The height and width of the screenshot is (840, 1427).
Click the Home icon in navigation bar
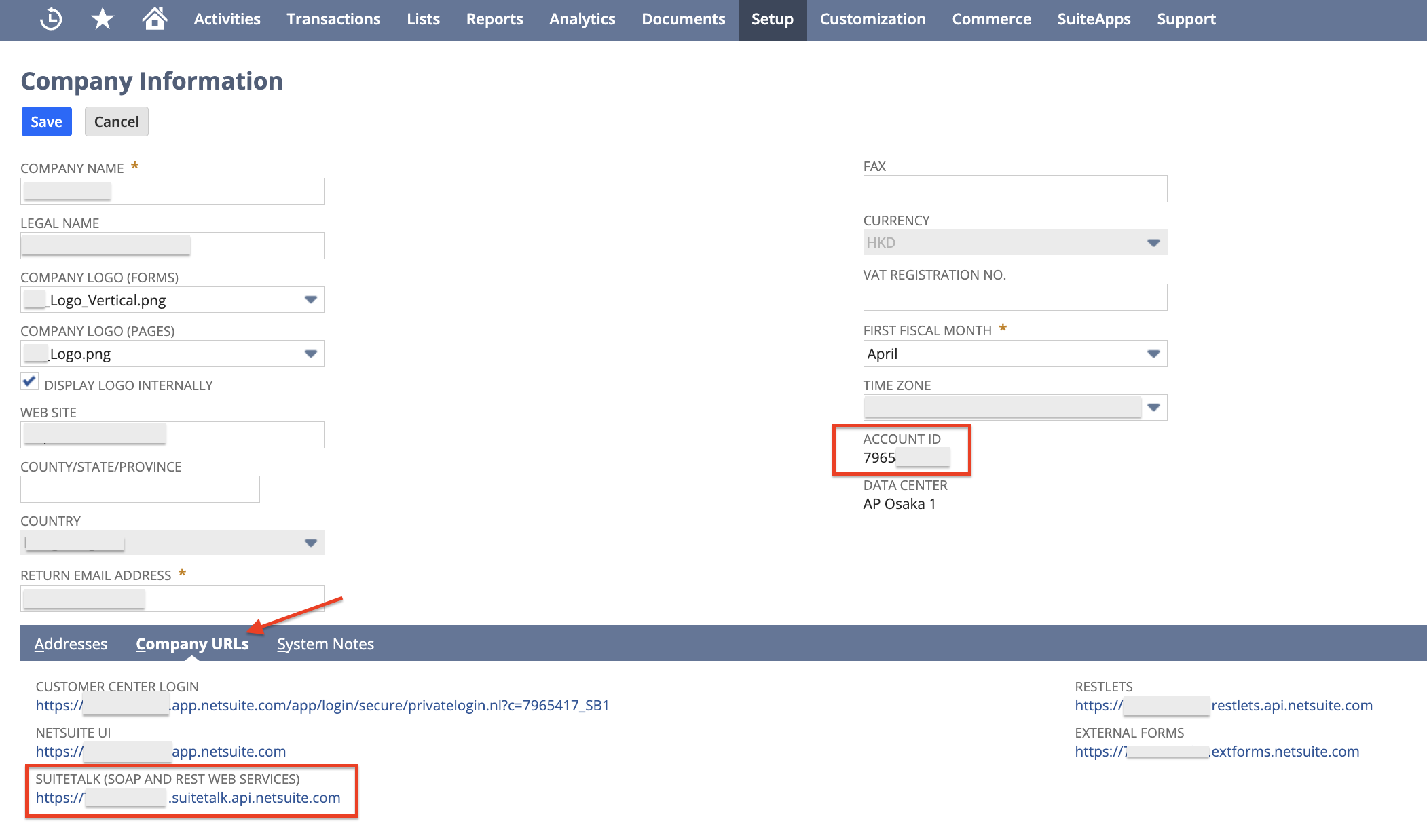[x=155, y=18]
